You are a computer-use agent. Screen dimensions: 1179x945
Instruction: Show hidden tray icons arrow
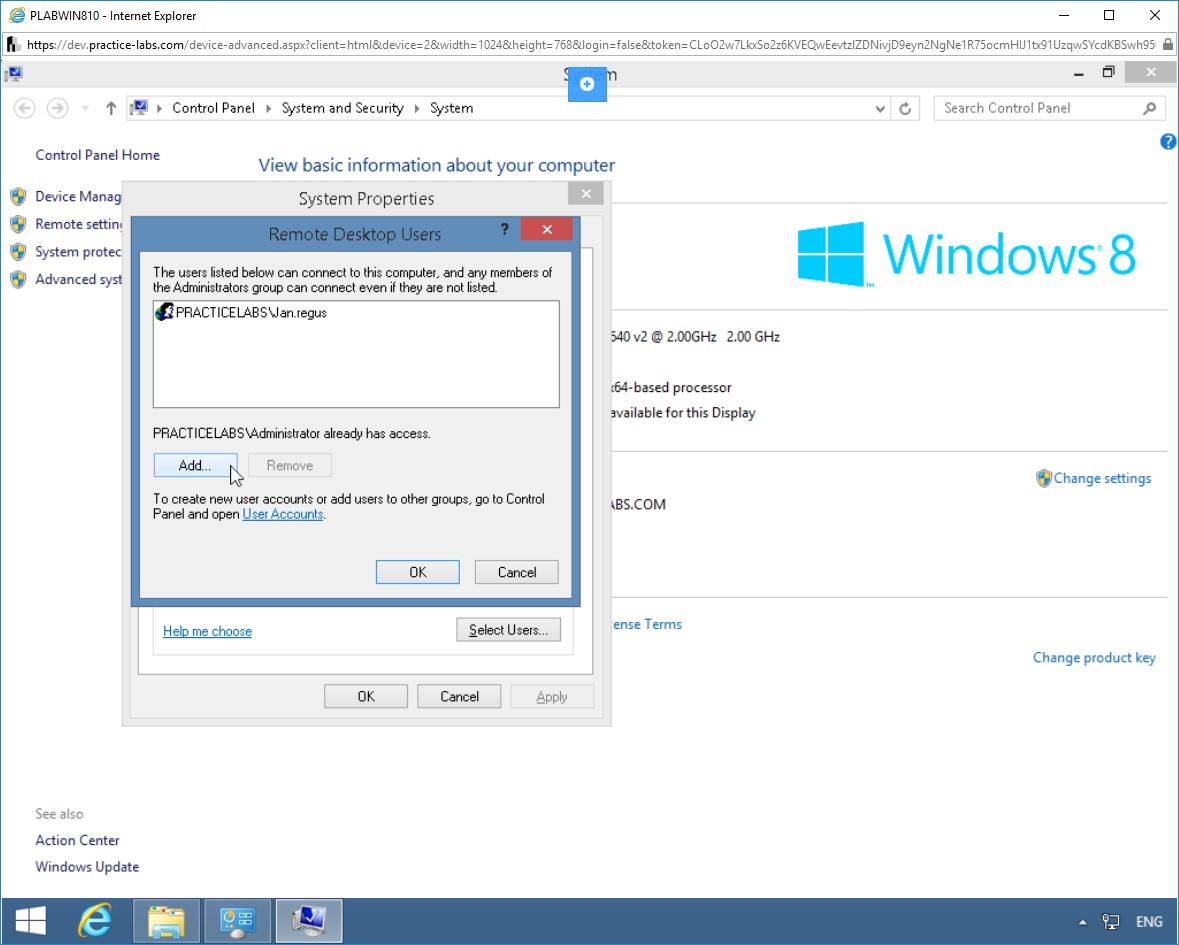tap(1082, 922)
